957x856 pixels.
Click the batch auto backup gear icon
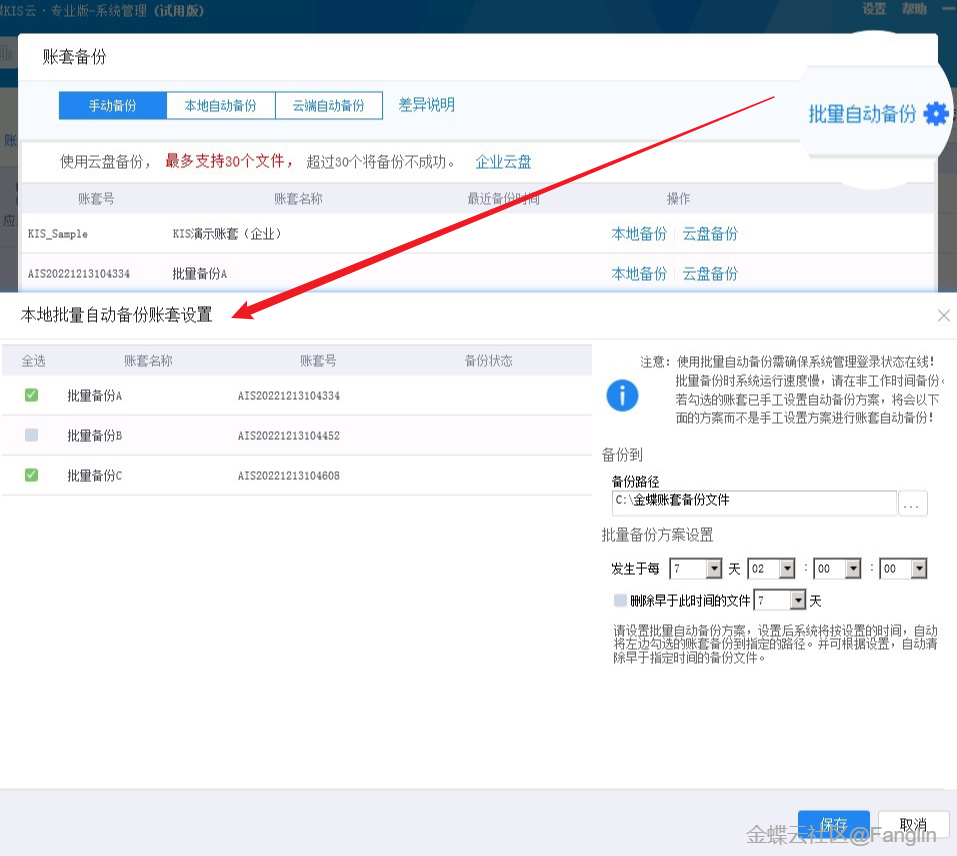(935, 114)
